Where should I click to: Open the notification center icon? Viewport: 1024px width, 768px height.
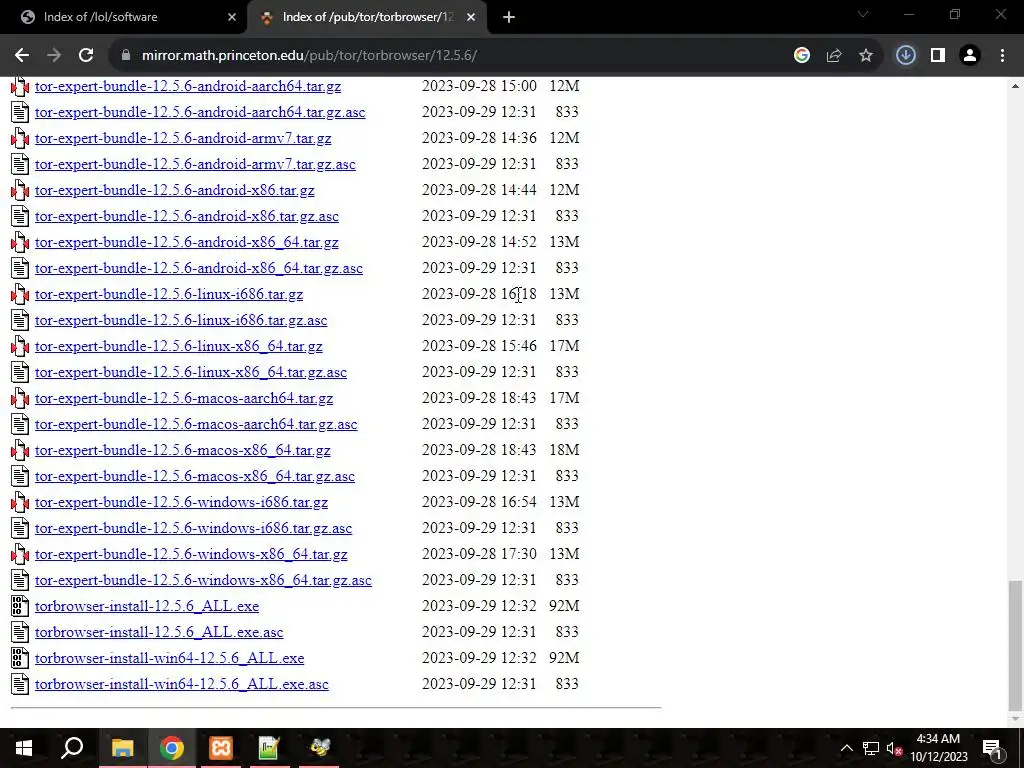(993, 748)
